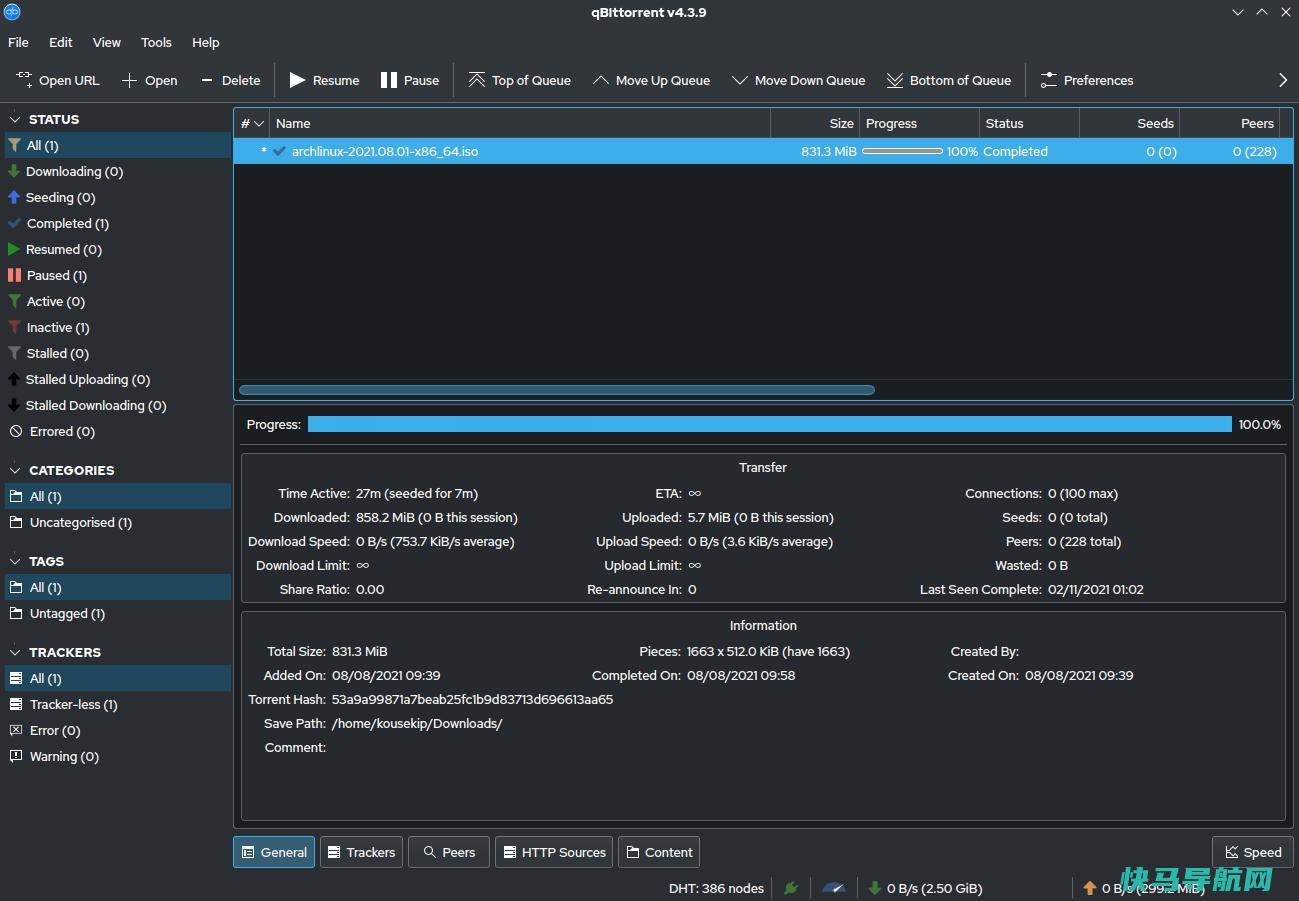Sort torrents by Progress column
The width and height of the screenshot is (1299, 901).
click(919, 123)
